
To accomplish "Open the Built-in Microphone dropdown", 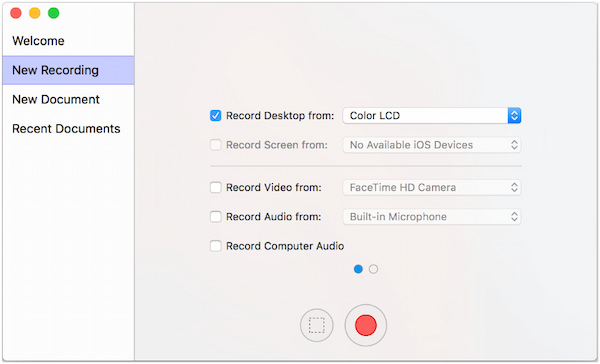I will (432, 216).
